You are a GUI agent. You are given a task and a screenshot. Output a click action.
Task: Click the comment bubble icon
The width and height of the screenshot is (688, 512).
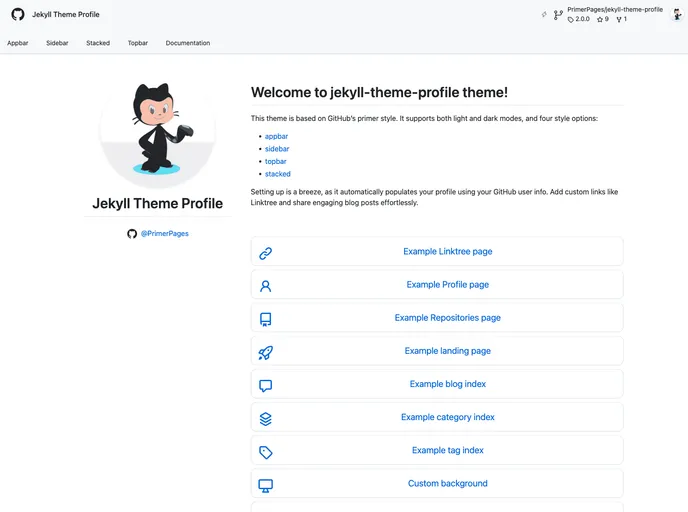265,386
